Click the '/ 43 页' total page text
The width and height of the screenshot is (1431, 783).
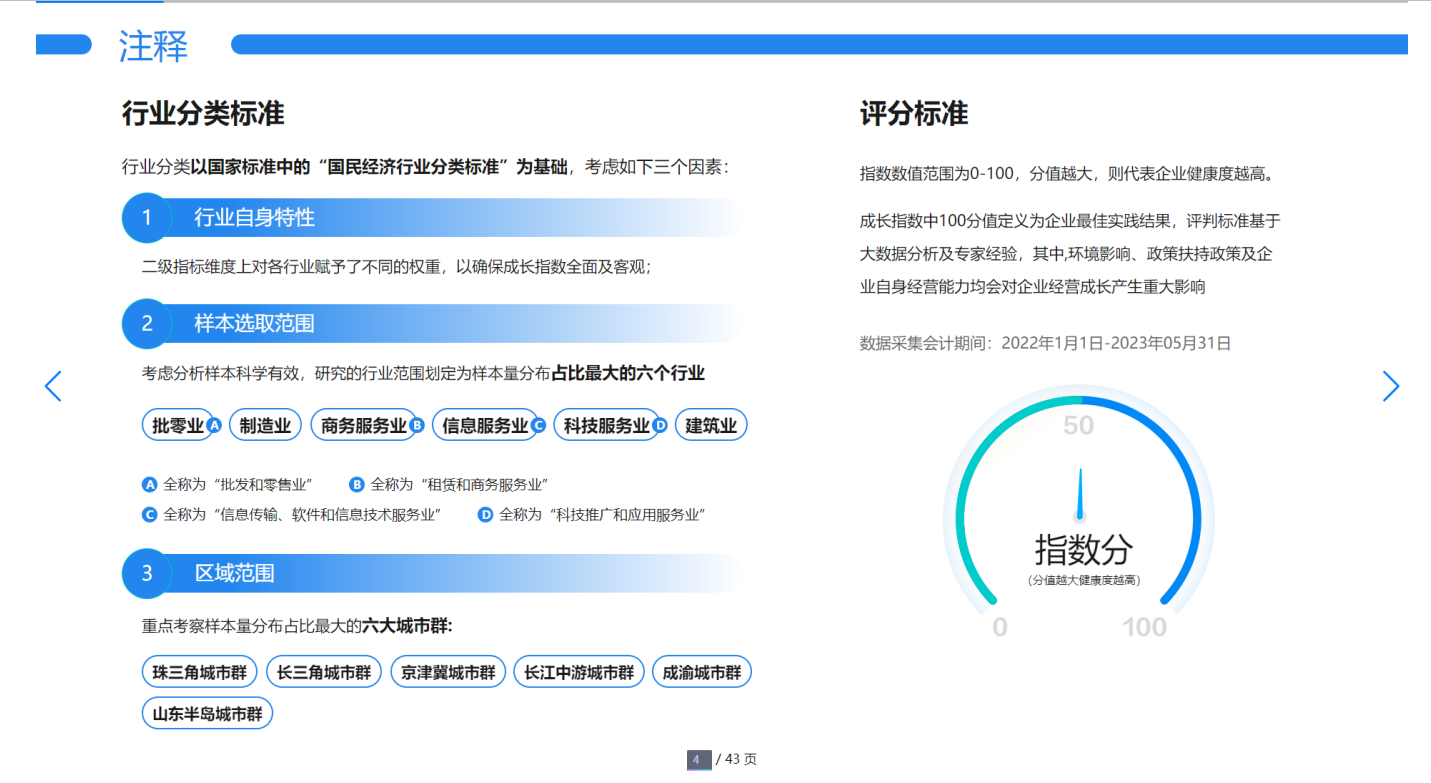736,760
